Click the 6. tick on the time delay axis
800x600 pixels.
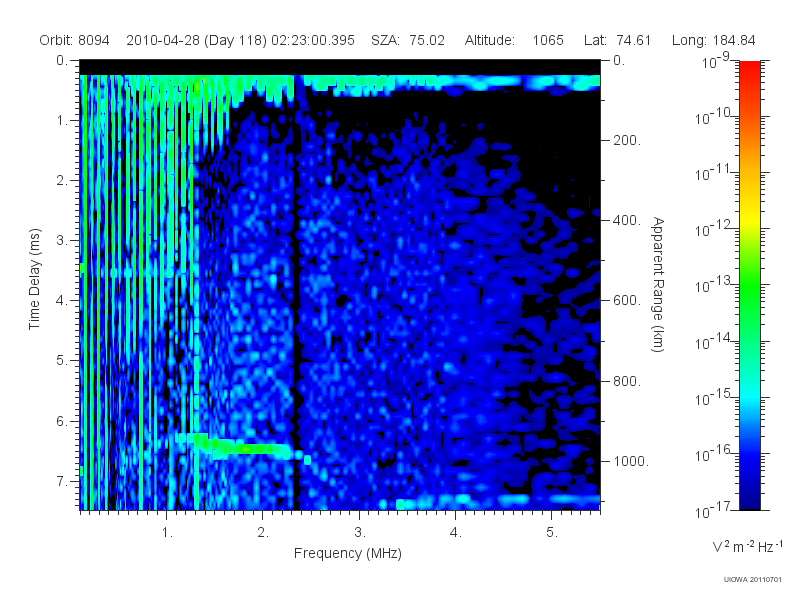(x=62, y=421)
